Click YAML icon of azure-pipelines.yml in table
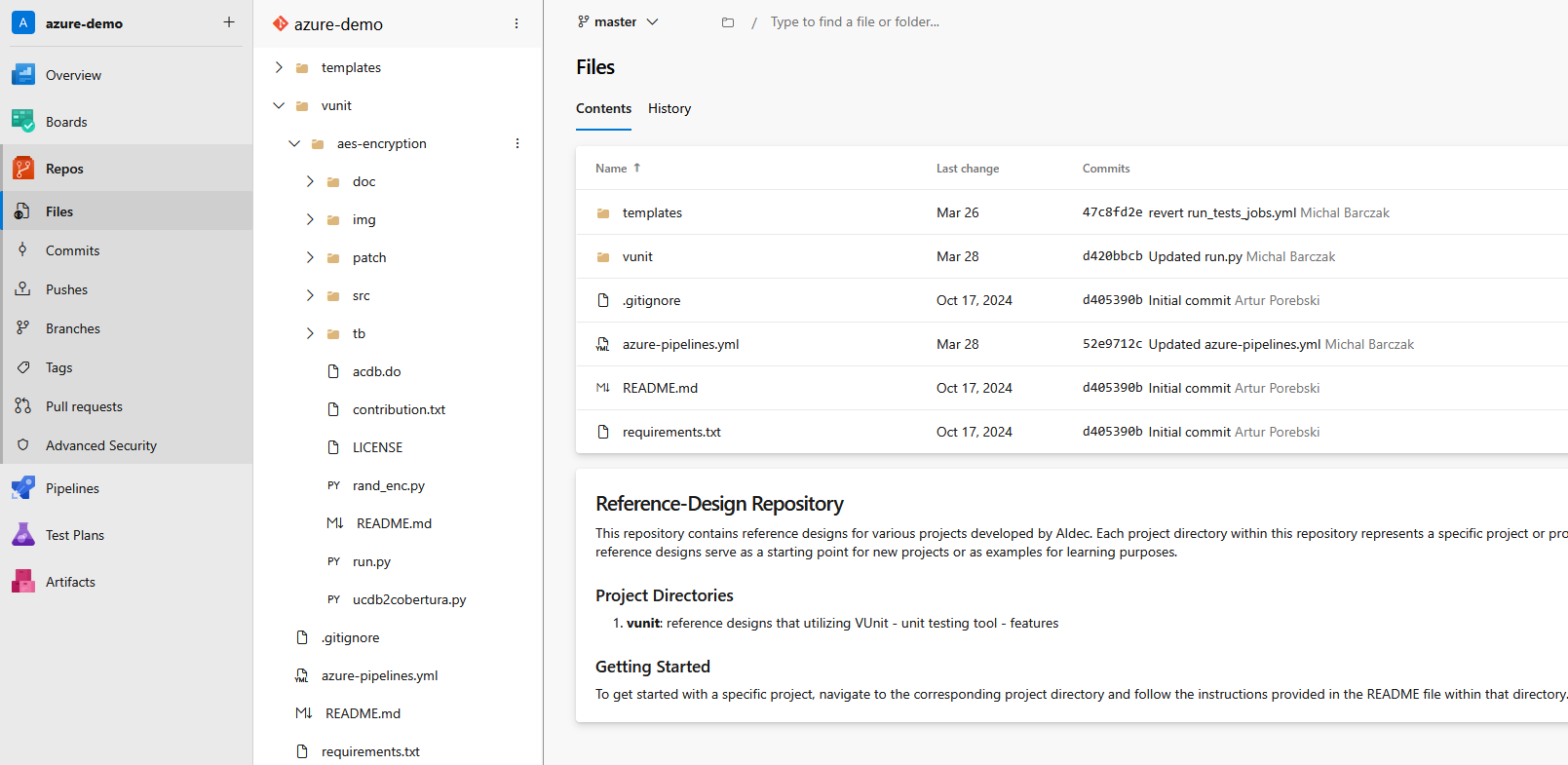1568x765 pixels. click(x=603, y=344)
